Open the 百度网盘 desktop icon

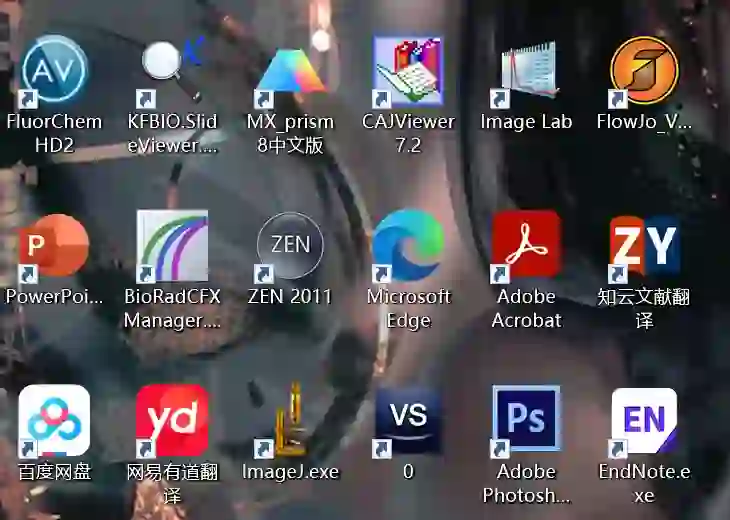point(54,421)
